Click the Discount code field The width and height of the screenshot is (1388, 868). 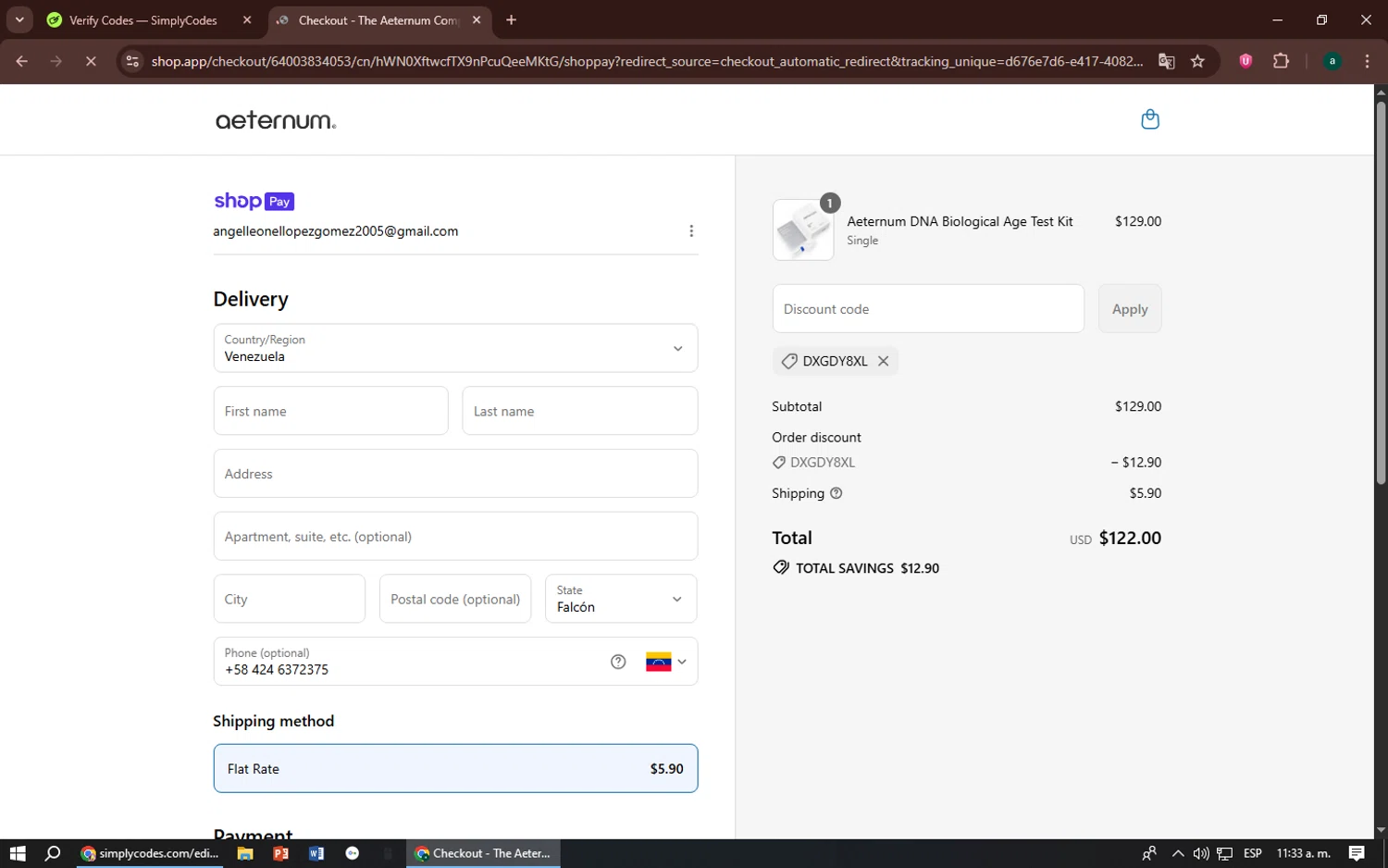pyautogui.click(x=928, y=308)
